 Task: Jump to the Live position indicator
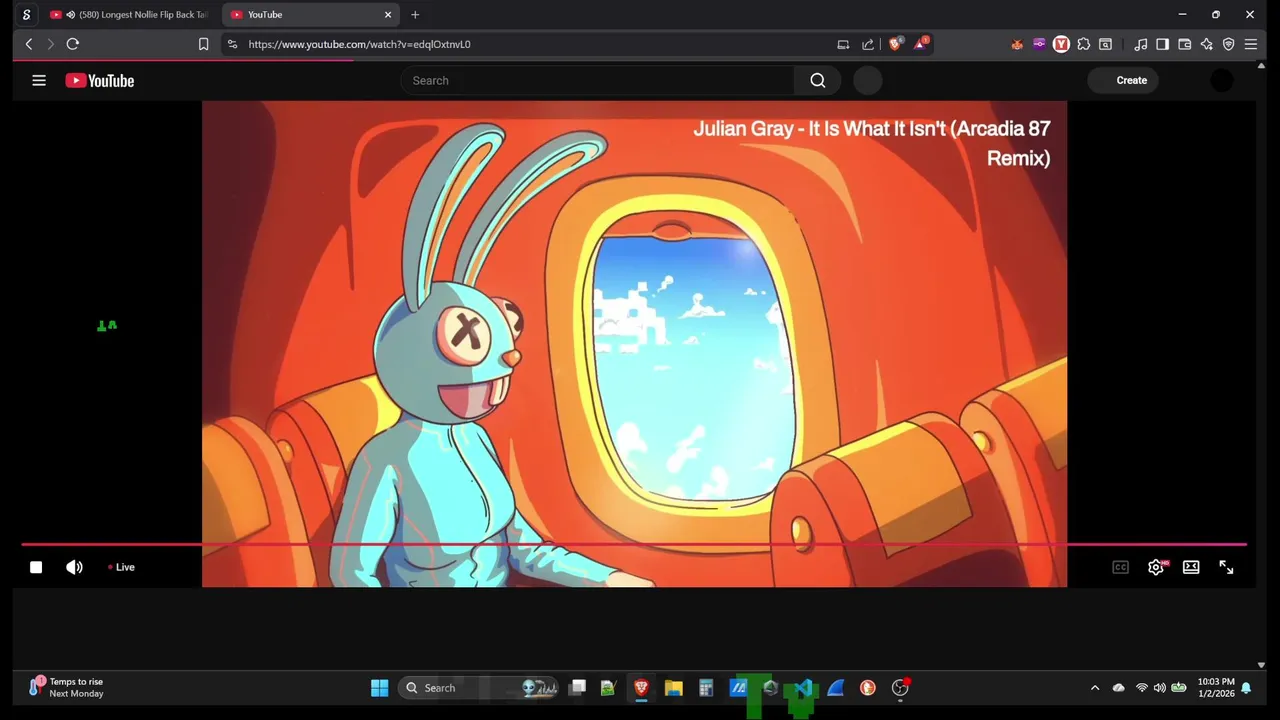pyautogui.click(x=121, y=567)
